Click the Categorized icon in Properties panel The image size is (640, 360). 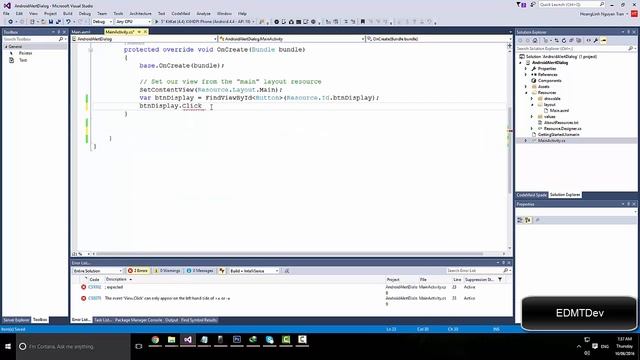(x=520, y=220)
